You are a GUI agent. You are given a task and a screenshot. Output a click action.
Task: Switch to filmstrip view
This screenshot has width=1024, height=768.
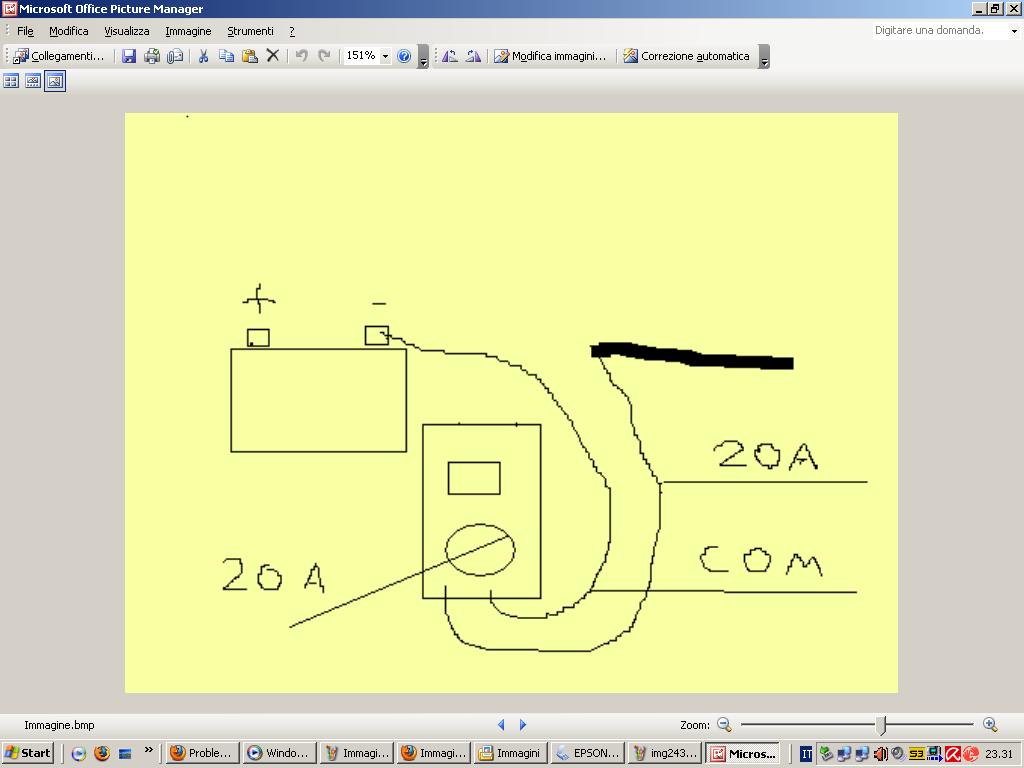click(x=33, y=81)
